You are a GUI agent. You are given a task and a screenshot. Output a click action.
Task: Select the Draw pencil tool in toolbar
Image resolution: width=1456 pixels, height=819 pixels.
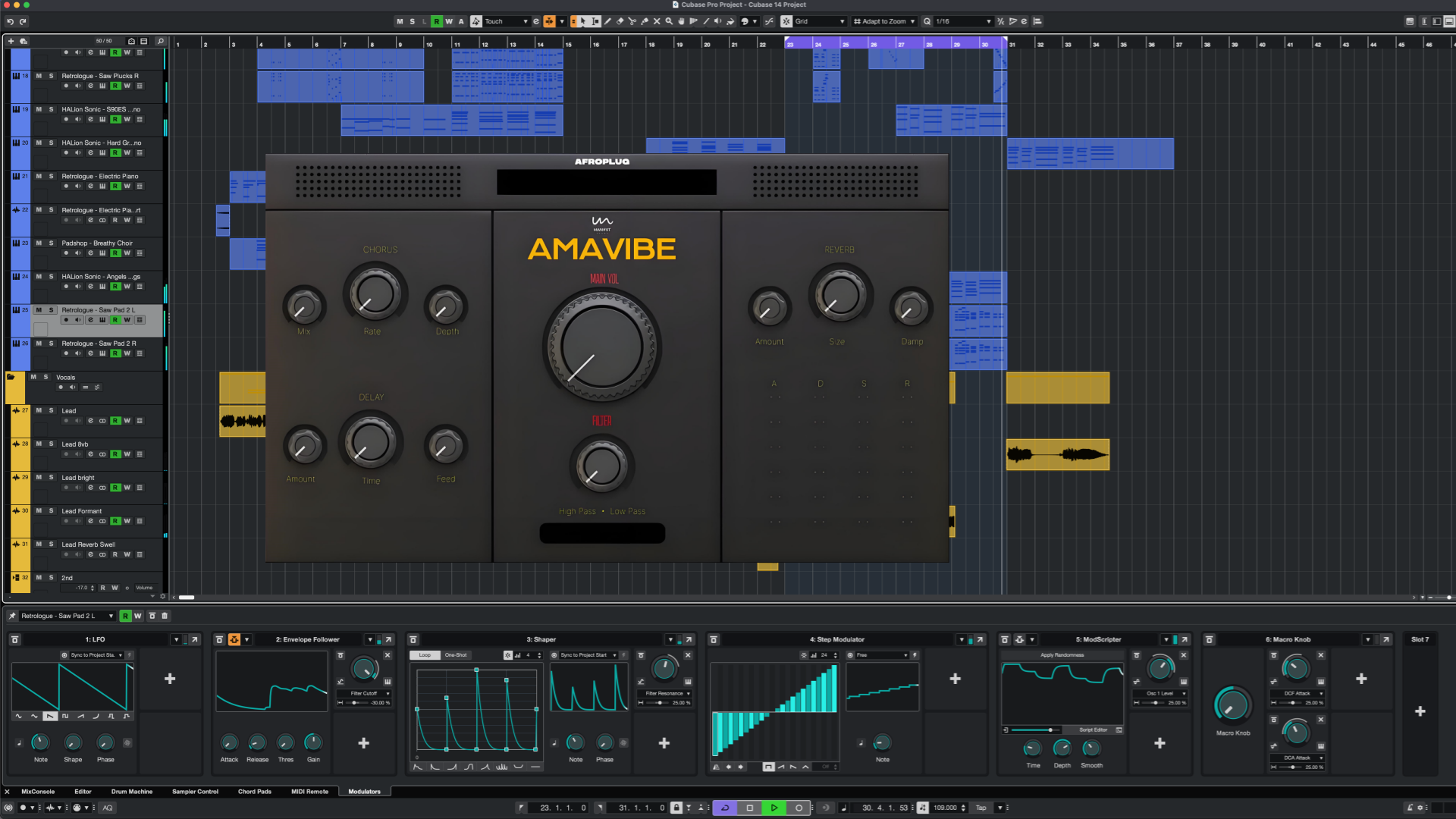607,21
